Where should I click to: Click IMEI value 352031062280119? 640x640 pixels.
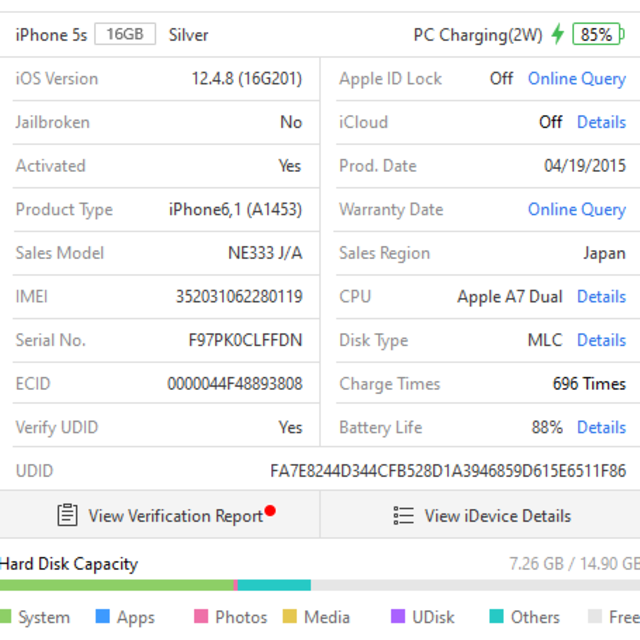tap(239, 296)
